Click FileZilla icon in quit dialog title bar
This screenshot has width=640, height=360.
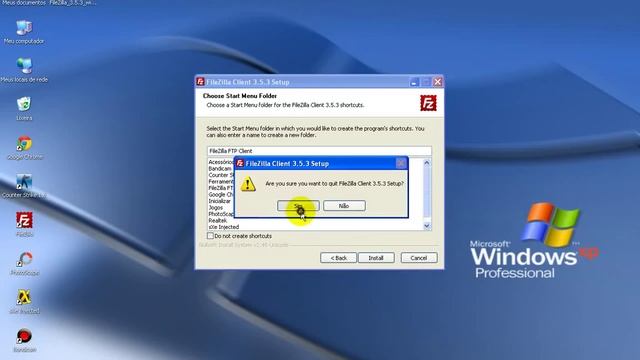tap(240, 163)
